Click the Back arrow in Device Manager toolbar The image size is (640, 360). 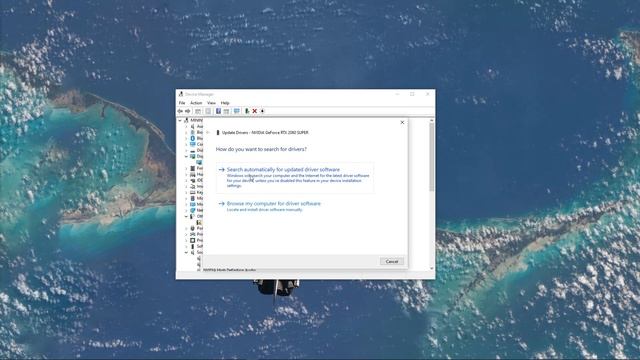tap(180, 111)
